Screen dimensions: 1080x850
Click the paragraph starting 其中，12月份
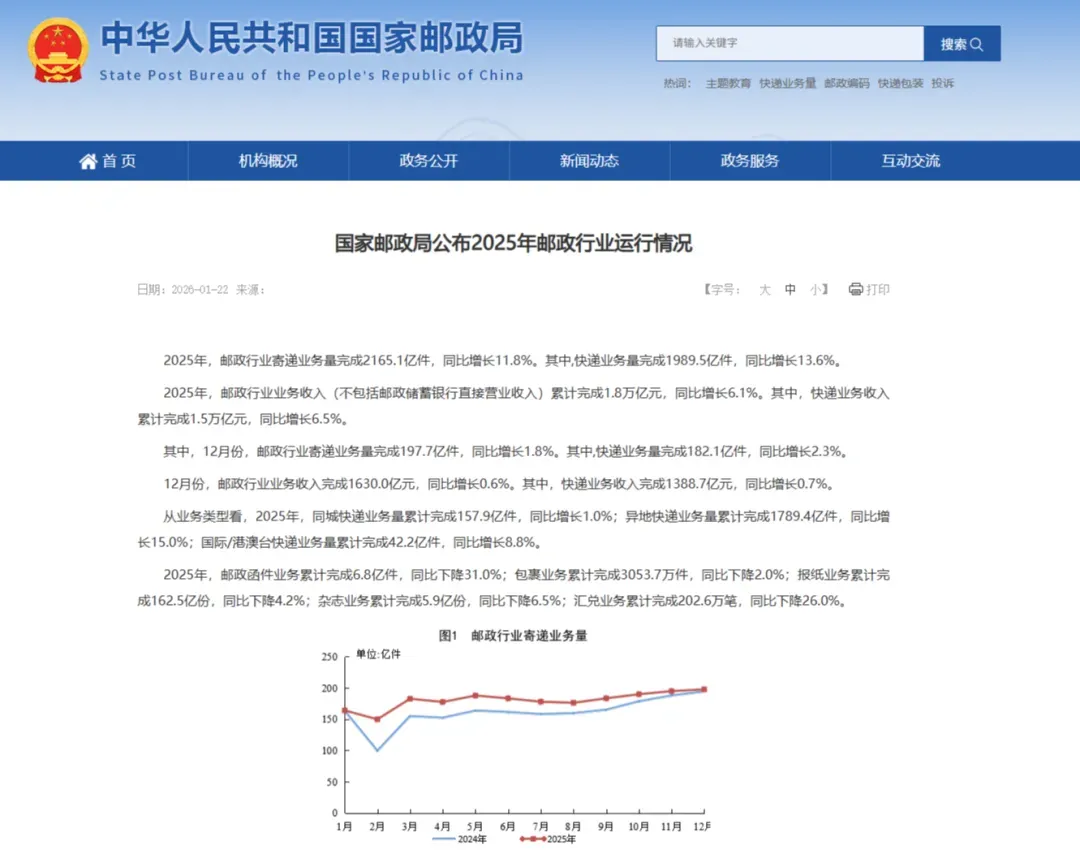[x=506, y=452]
